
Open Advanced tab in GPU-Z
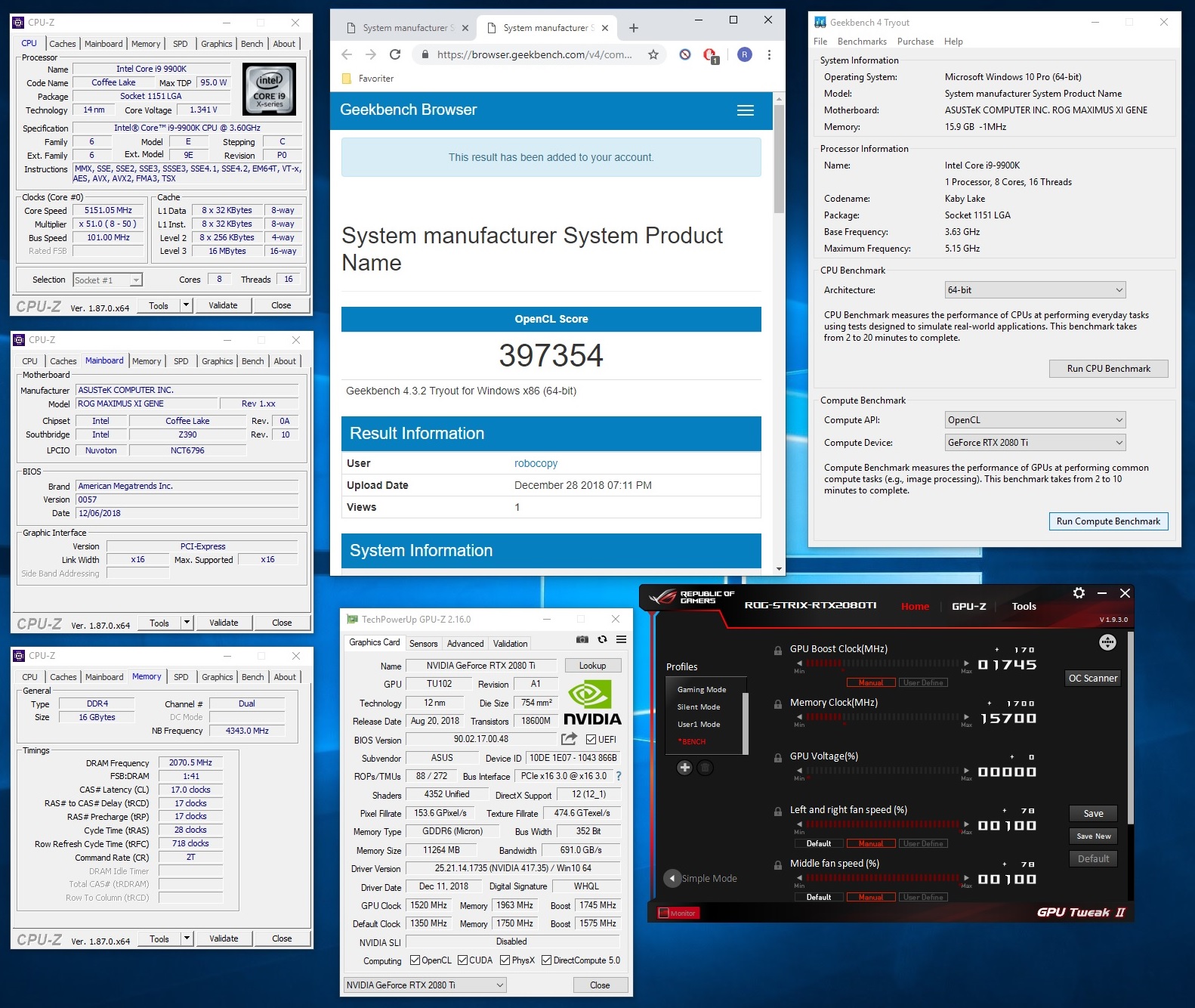coord(465,644)
